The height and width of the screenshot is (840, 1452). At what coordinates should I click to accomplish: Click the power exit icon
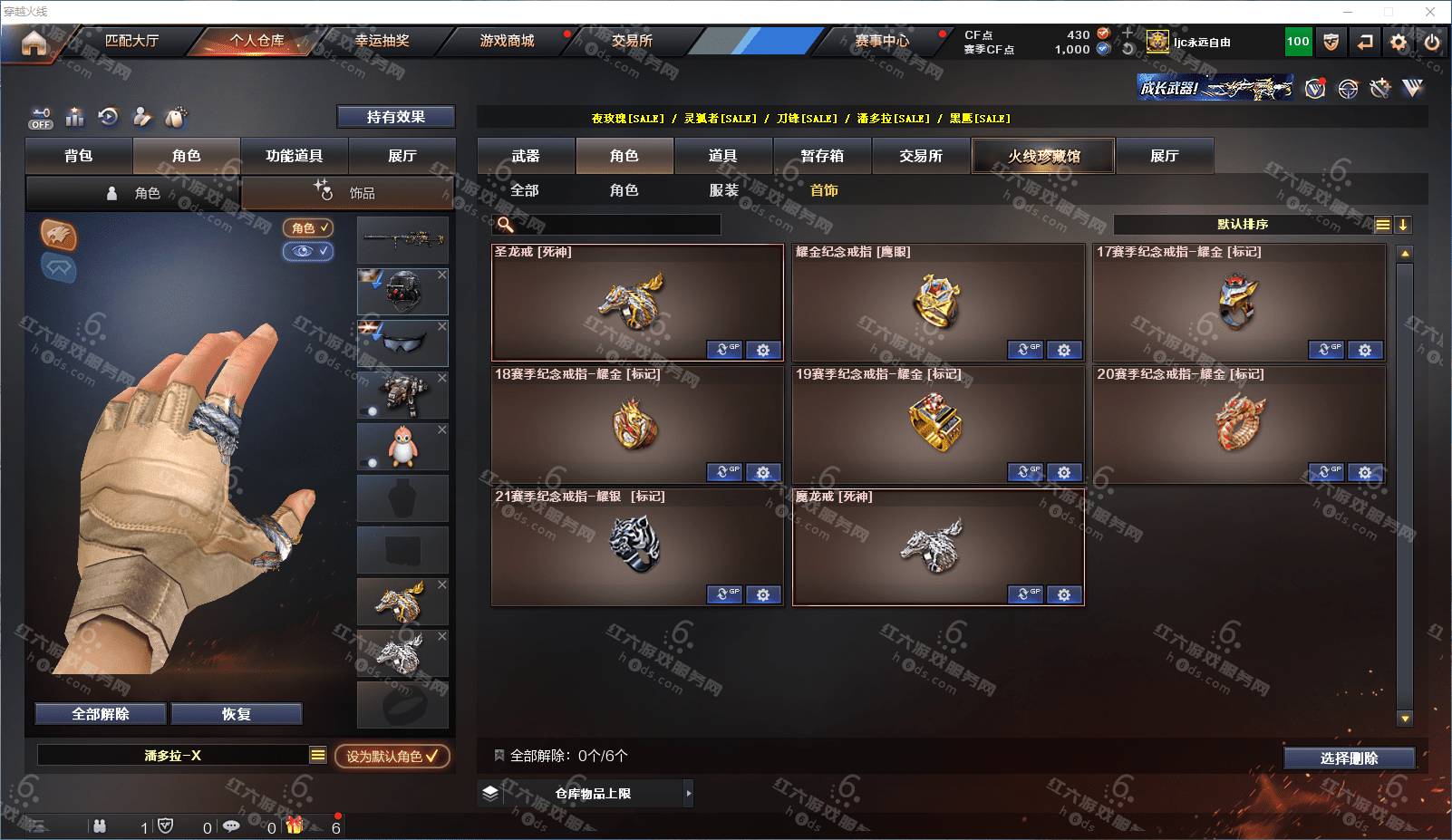[x=1432, y=42]
